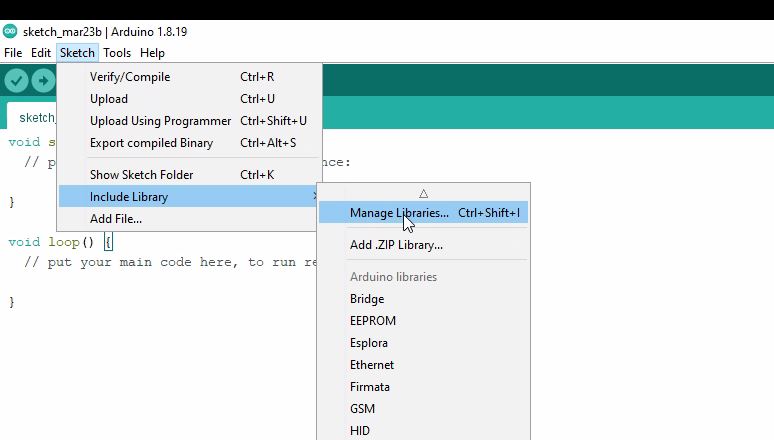The width and height of the screenshot is (774, 440).
Task: Click 'void loop()' code line
Action: click(60, 242)
